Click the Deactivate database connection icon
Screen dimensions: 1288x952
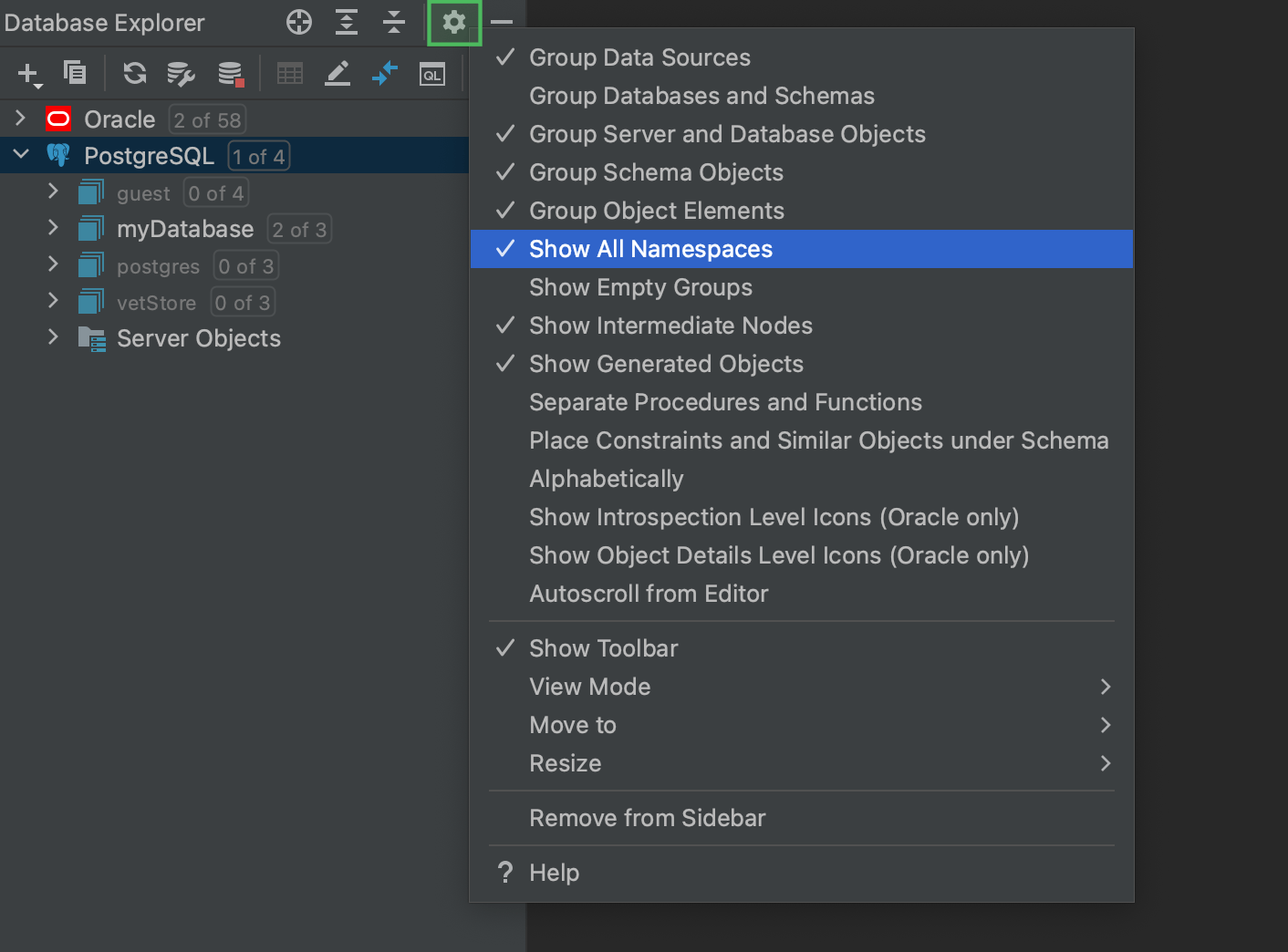tap(230, 73)
